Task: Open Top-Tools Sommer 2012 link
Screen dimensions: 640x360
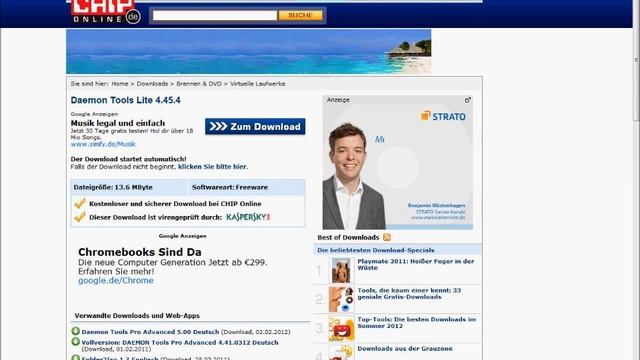Action: point(417,322)
